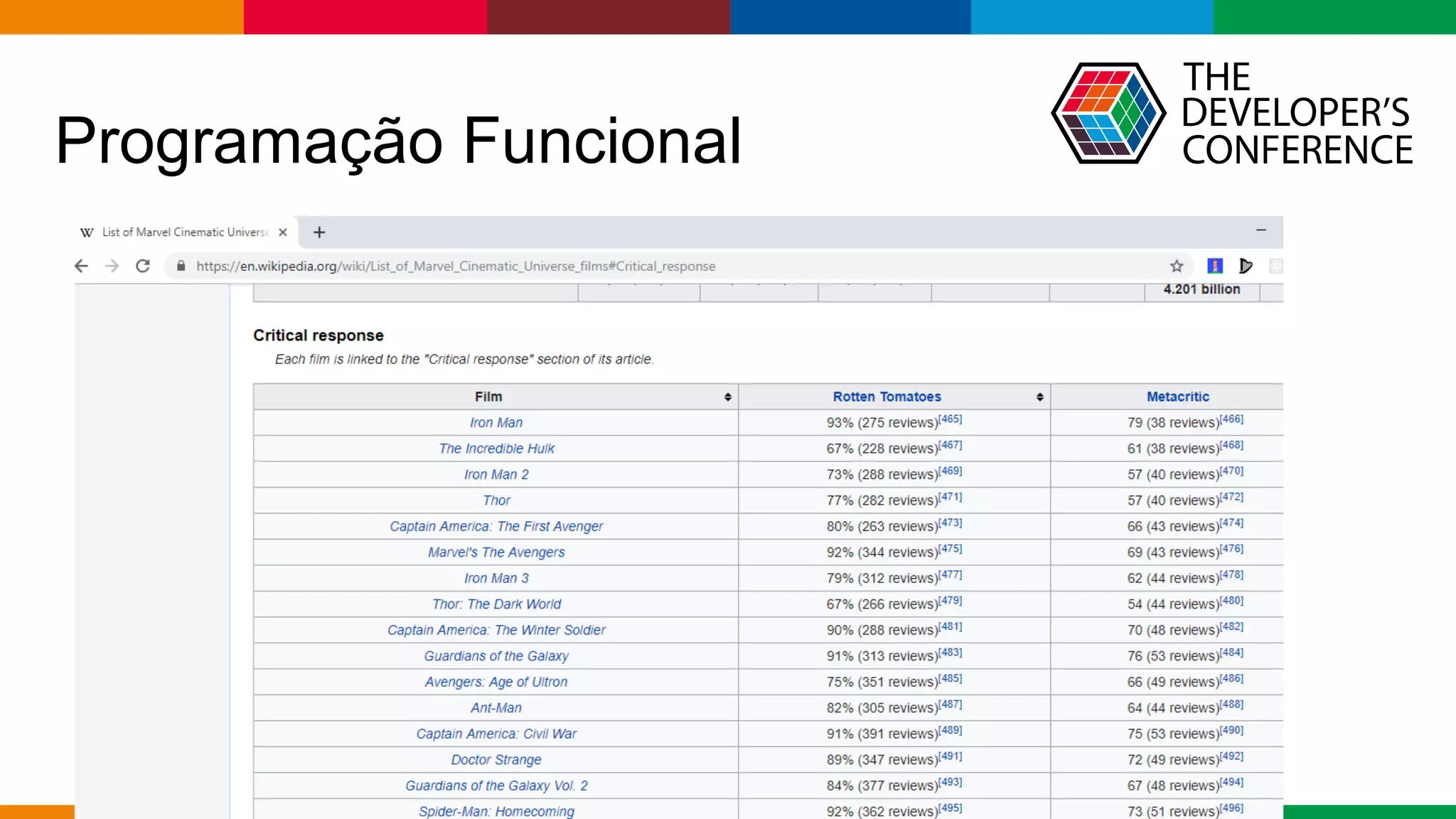
Task: Click citation [466] in Iron Man row
Action: [x=1232, y=419]
